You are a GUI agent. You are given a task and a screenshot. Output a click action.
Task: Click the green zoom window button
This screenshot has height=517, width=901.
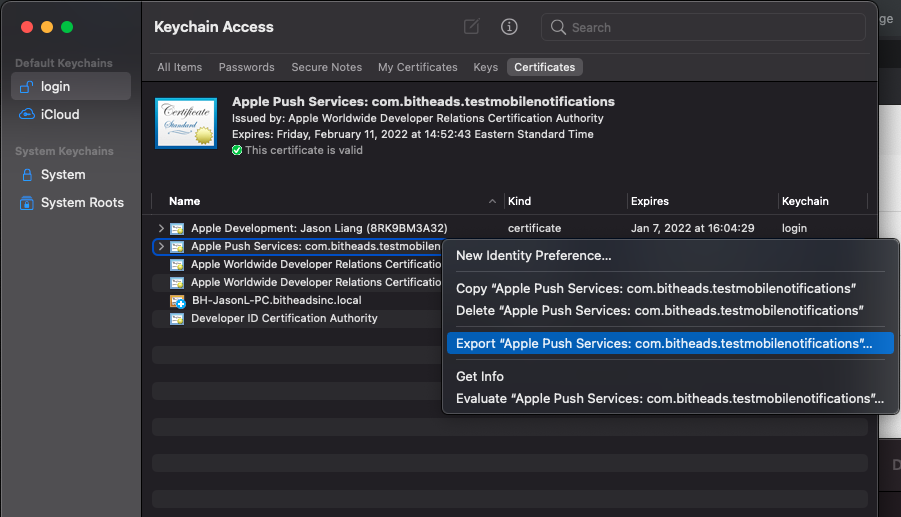click(67, 27)
